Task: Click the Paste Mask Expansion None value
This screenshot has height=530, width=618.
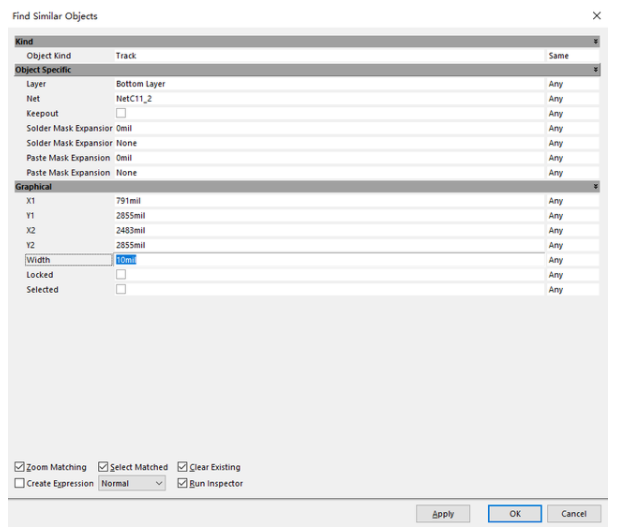Action: (x=329, y=173)
